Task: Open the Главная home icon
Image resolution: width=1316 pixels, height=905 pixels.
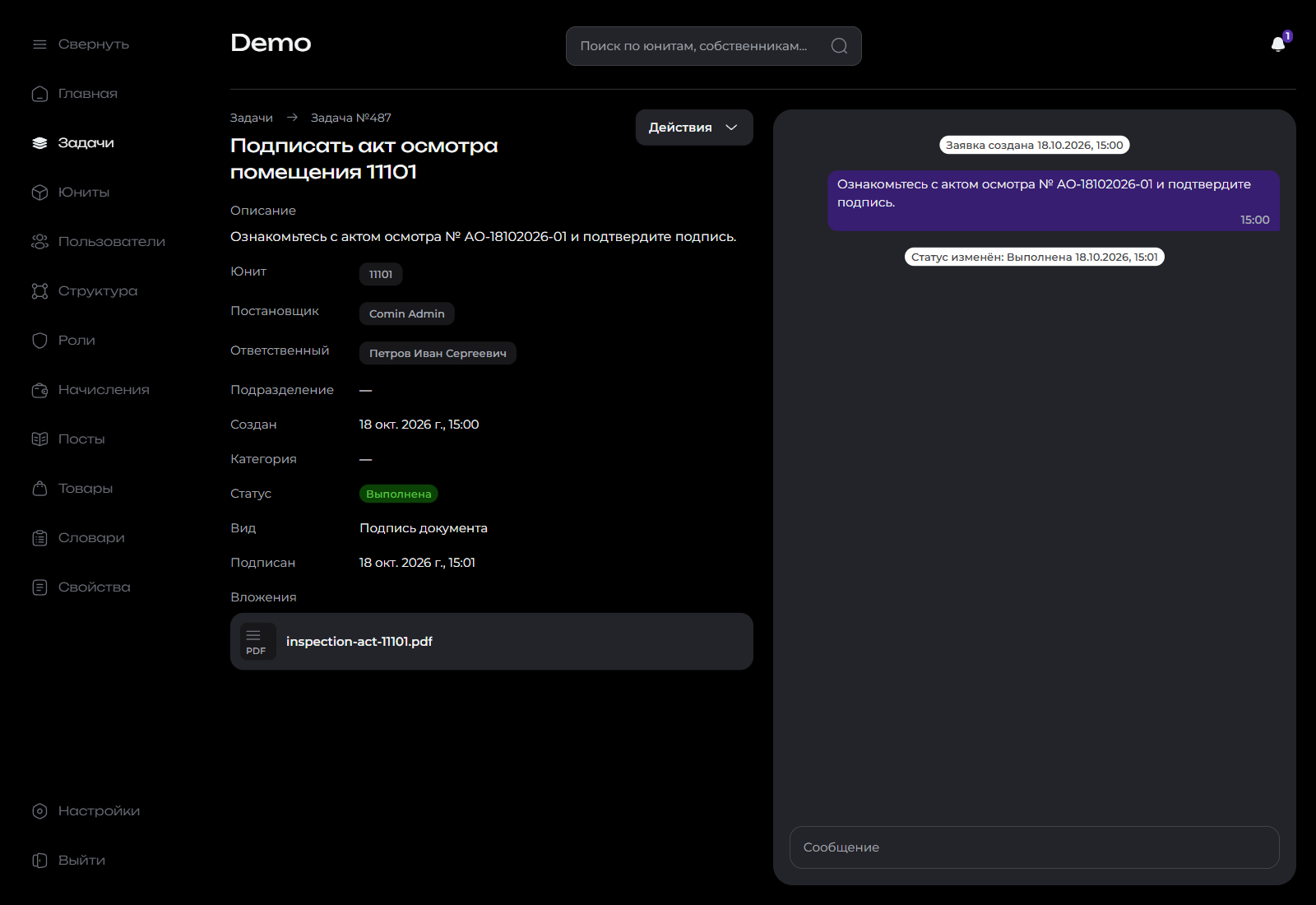Action: pos(39,94)
